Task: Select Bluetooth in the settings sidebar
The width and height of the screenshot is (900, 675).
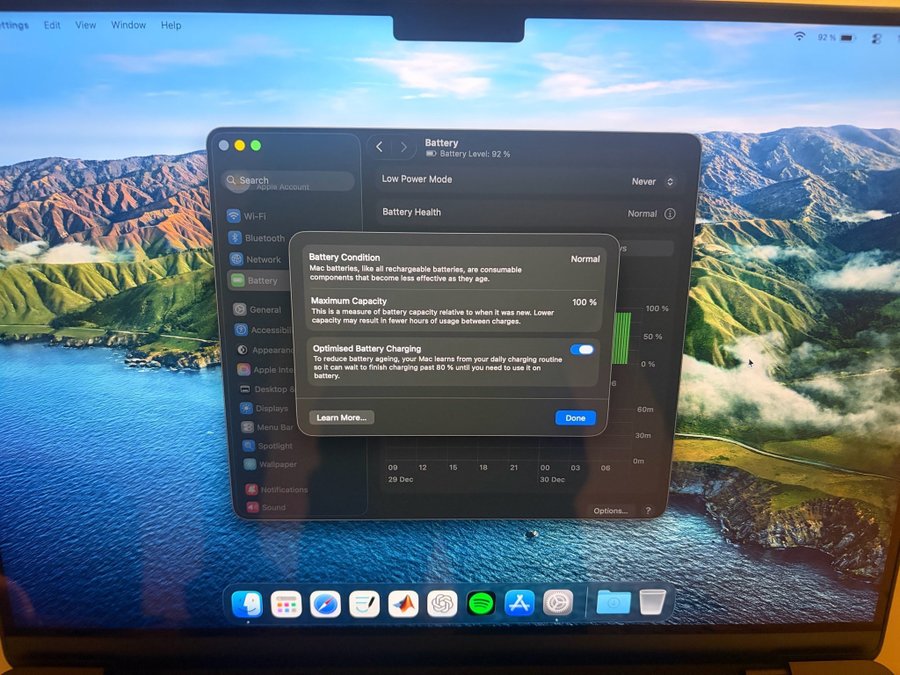Action: click(264, 238)
